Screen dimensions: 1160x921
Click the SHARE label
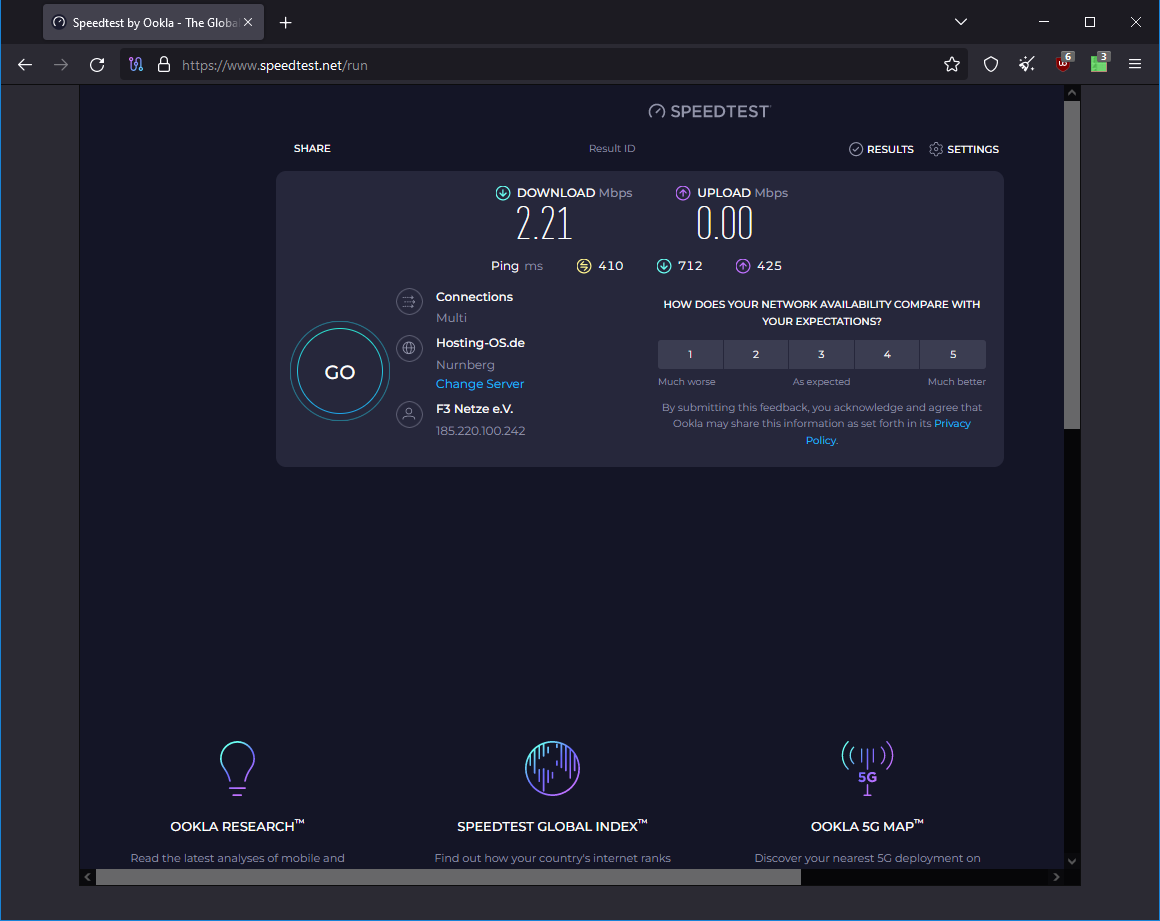coord(312,149)
